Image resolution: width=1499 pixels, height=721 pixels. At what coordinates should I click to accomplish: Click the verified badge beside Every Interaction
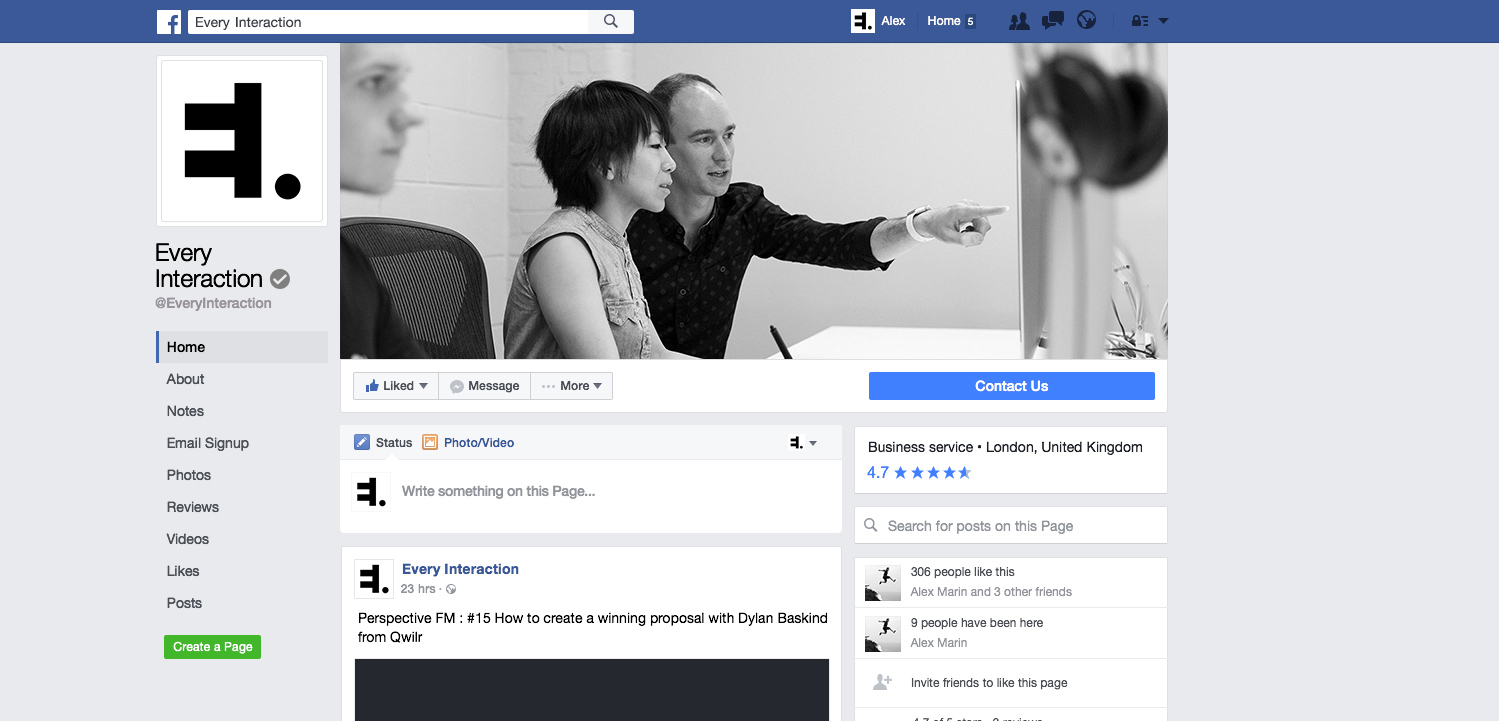pyautogui.click(x=280, y=279)
